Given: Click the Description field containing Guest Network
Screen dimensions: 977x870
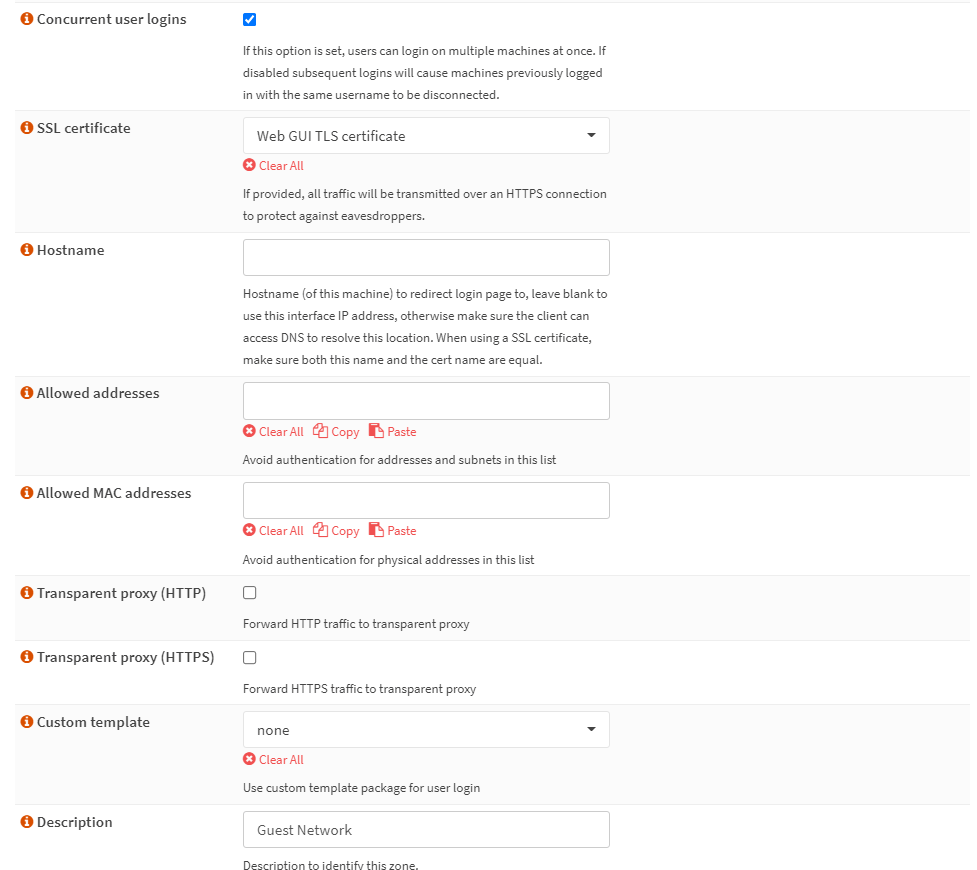Looking at the screenshot, I should 426,830.
